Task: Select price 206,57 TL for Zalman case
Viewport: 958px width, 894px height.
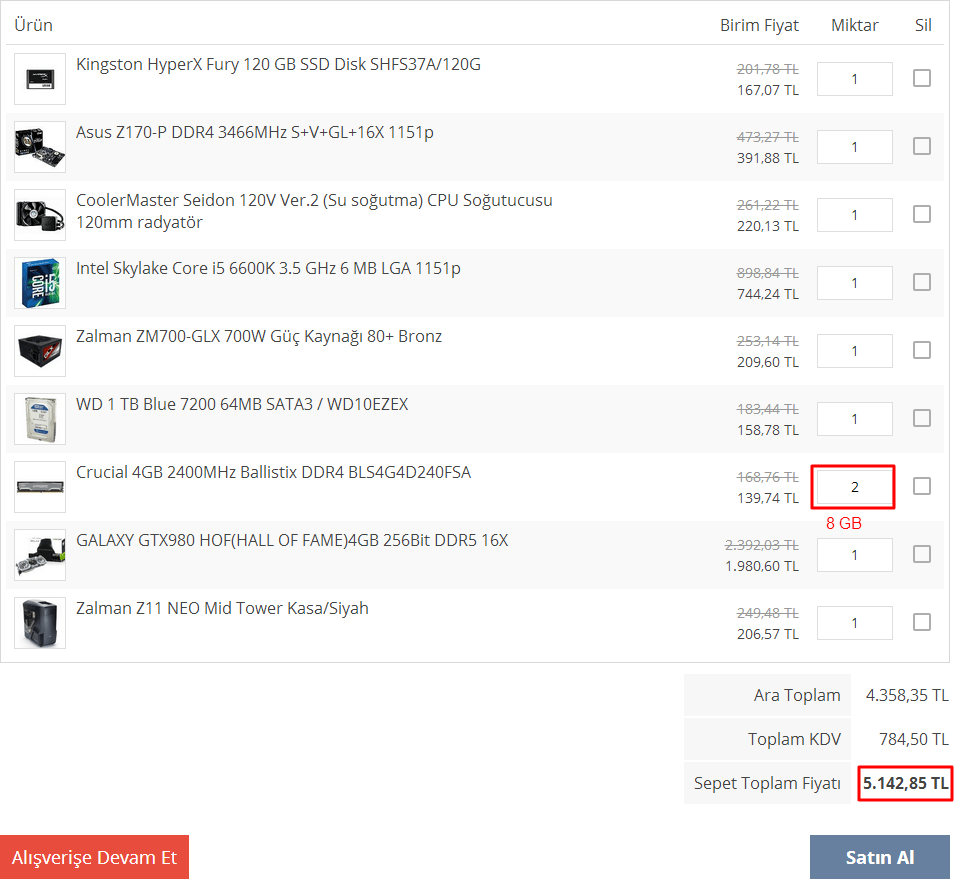Action: tap(768, 634)
